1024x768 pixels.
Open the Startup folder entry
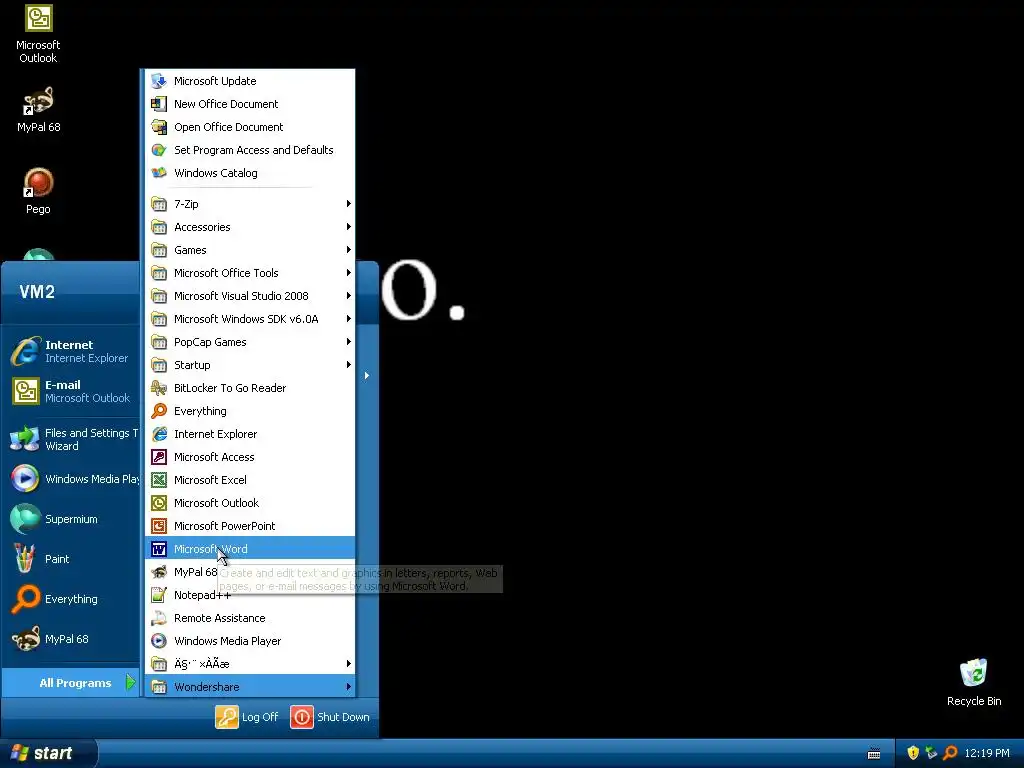(250, 364)
